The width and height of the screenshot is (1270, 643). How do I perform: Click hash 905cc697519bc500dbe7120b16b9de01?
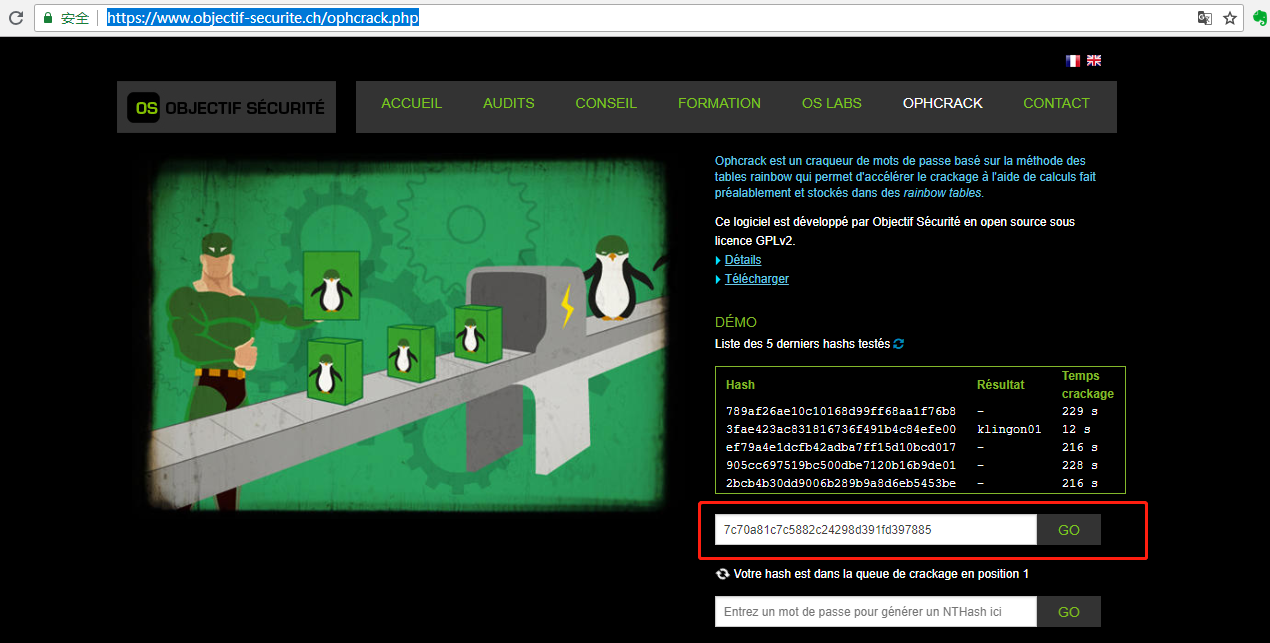click(841, 466)
